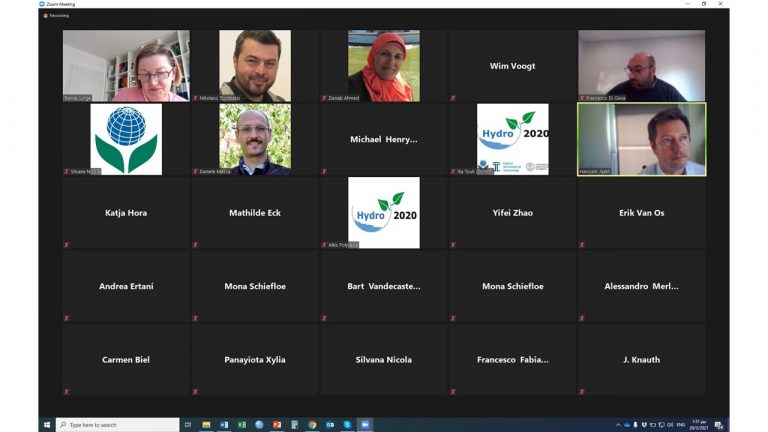Image resolution: width=768 pixels, height=432 pixels.
Task: Click Erik Van Os's participant tile
Action: pos(641,213)
